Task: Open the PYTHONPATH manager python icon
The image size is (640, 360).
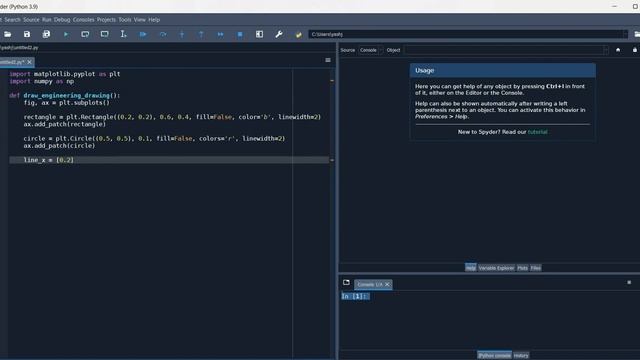Action: [298, 35]
